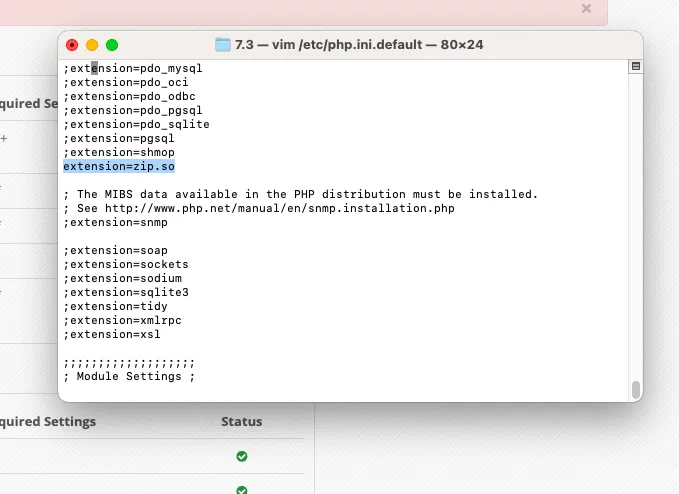Click the snmp.installation.php URL line
The width and height of the screenshot is (679, 494).
(x=259, y=208)
